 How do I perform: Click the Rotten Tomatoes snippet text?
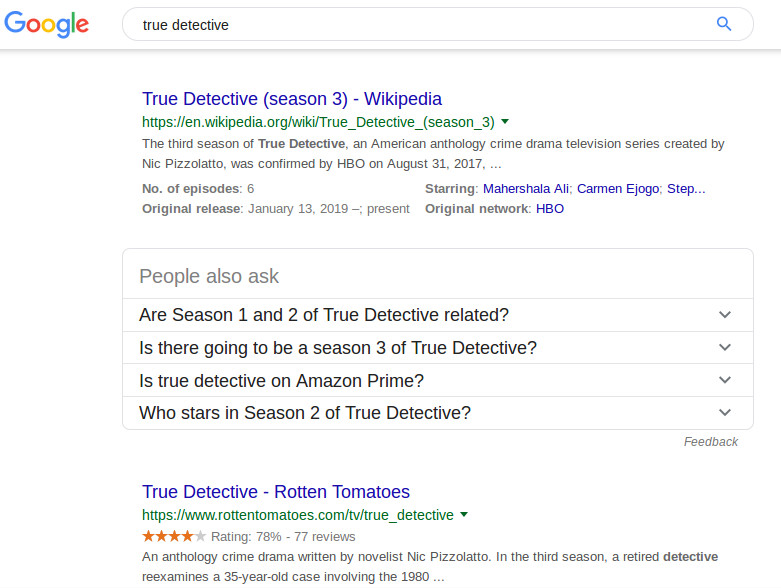pyautogui.click(x=430, y=567)
